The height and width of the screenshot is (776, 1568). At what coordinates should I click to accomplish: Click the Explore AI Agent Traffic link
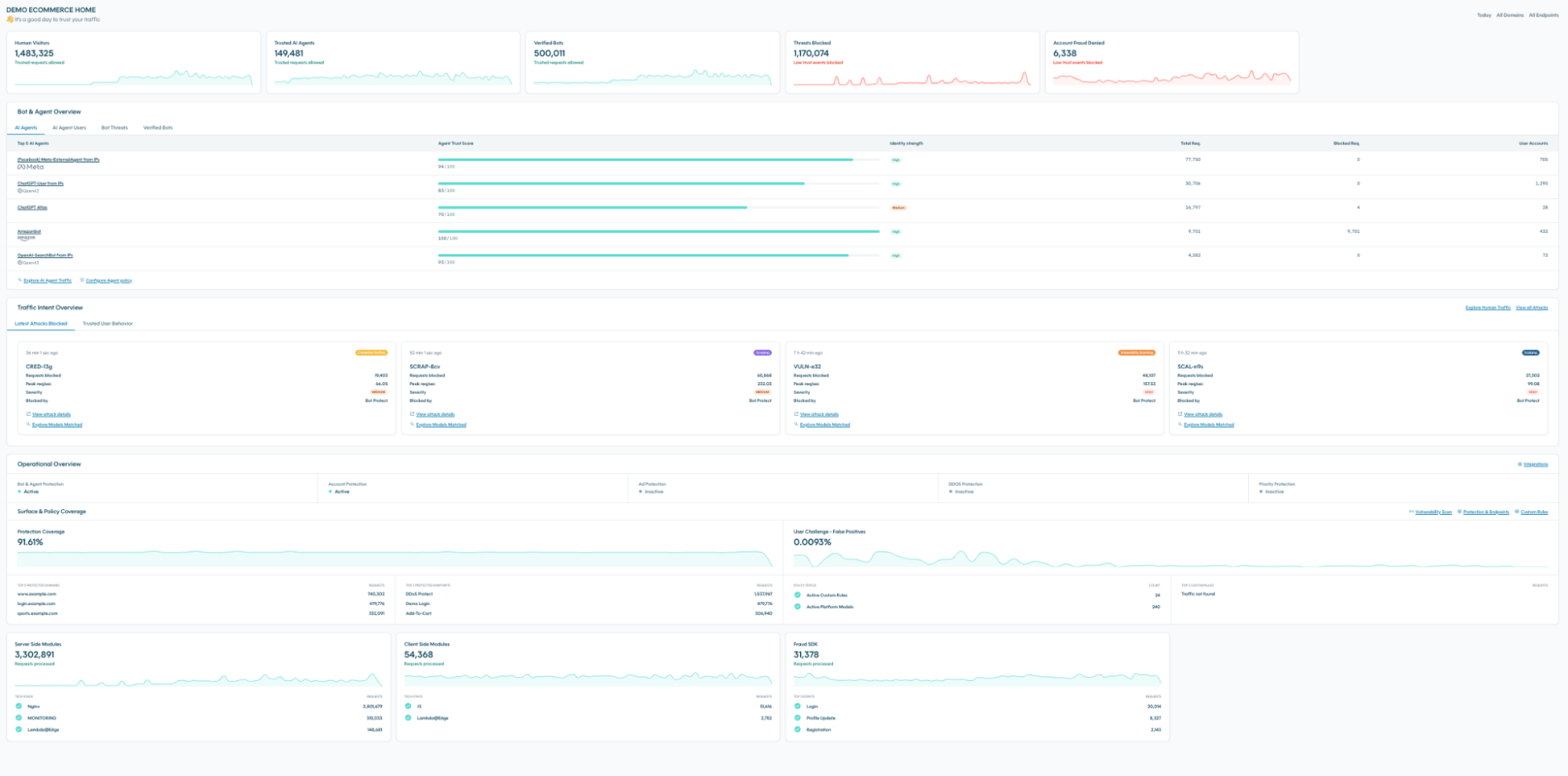coord(48,280)
